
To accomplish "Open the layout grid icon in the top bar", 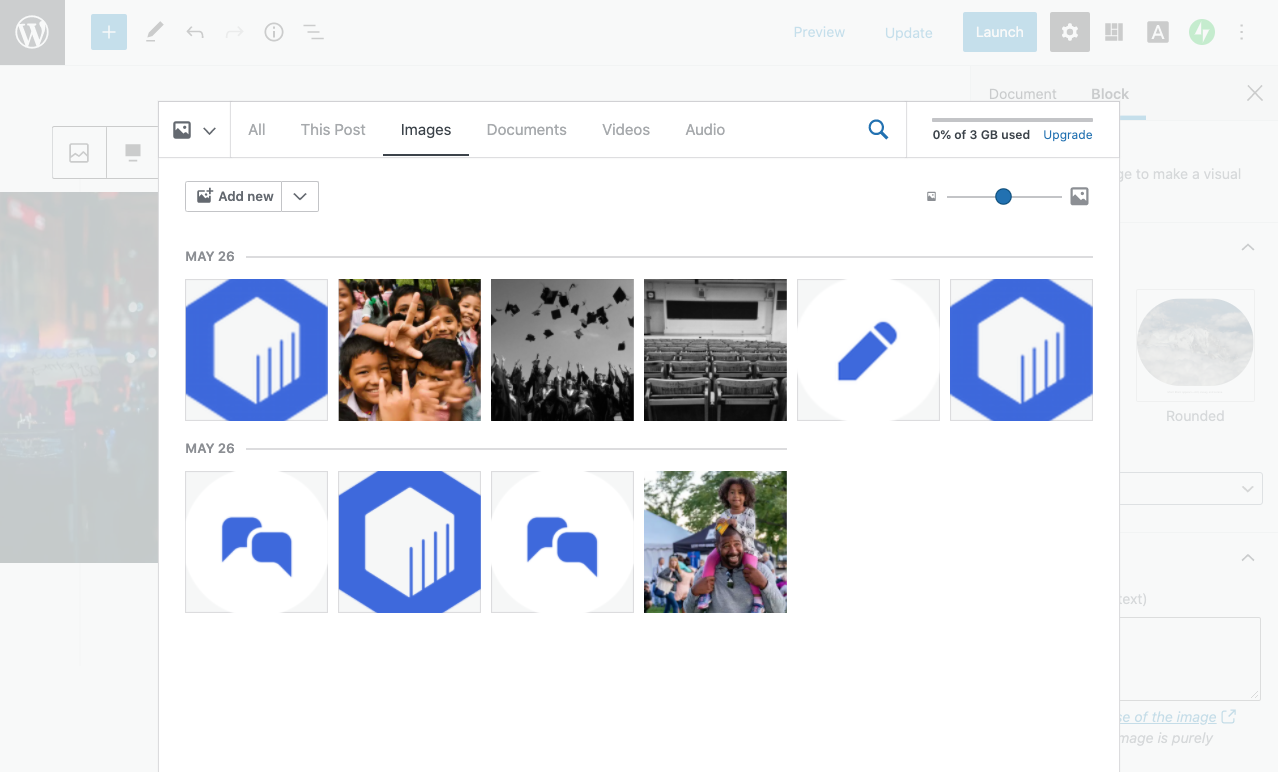I will (1114, 32).
